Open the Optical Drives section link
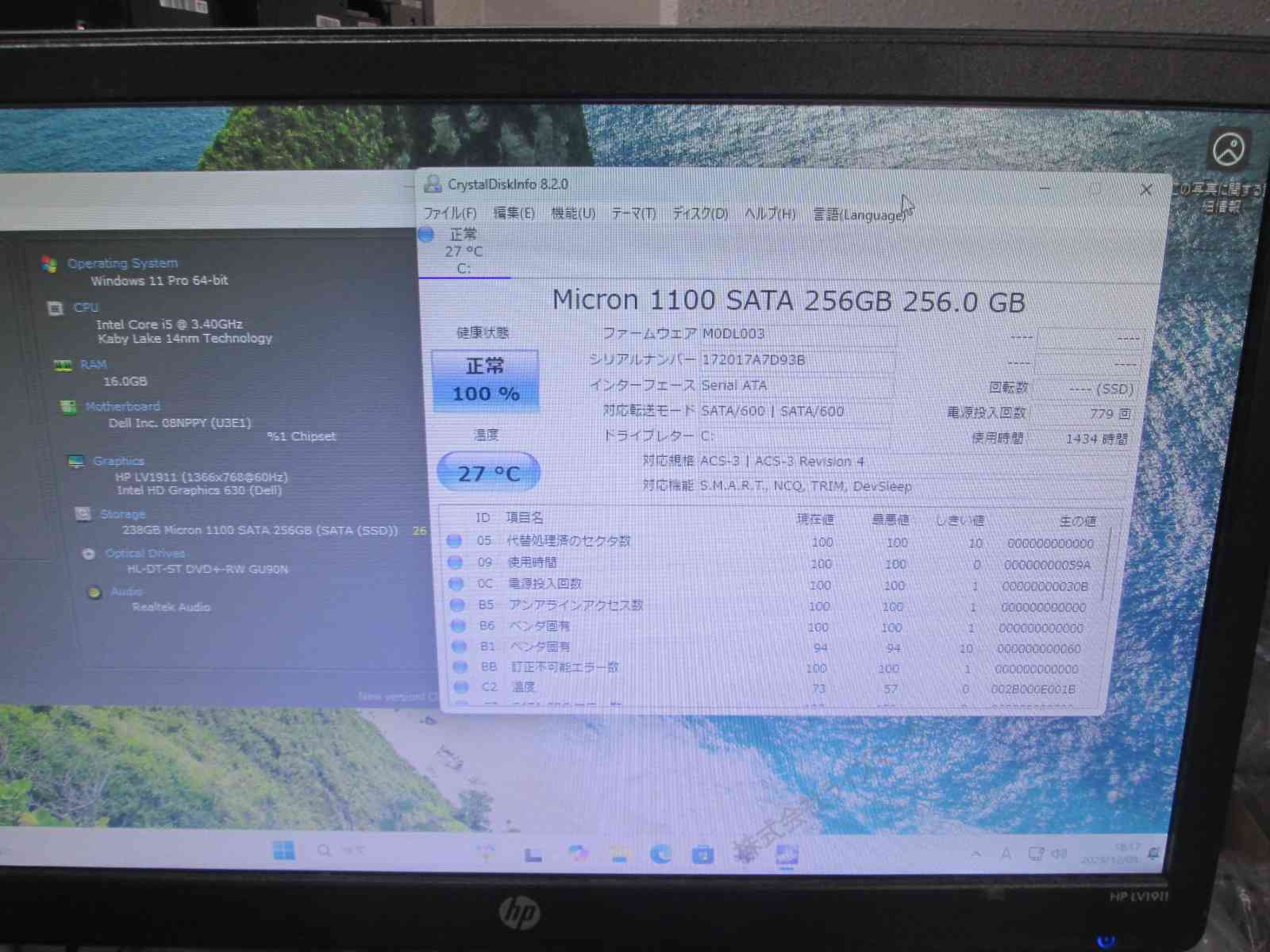Image resolution: width=1270 pixels, height=952 pixels. click(144, 554)
